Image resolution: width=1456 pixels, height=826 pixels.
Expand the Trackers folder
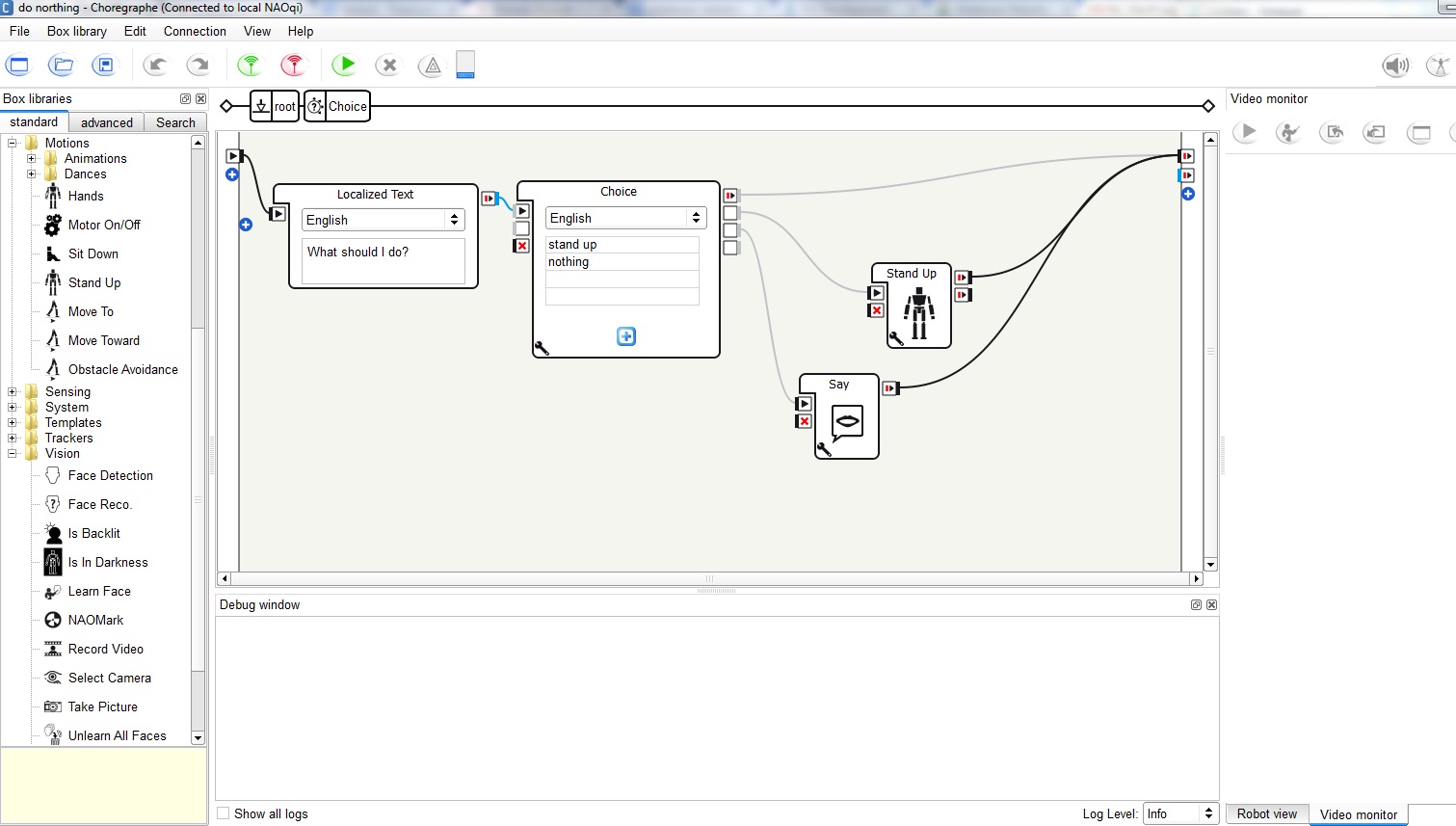coord(13,438)
